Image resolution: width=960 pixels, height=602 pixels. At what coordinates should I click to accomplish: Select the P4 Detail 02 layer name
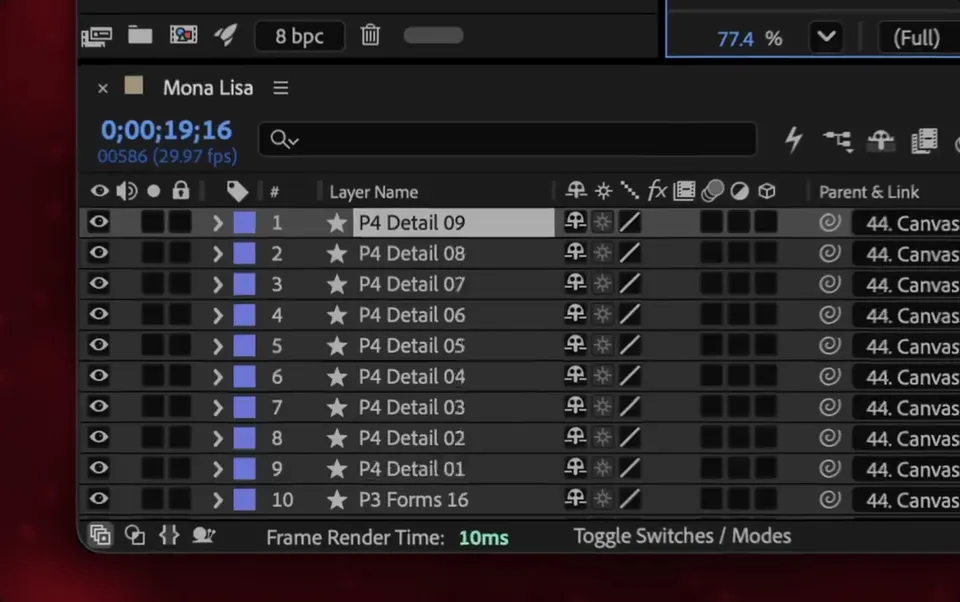pos(411,438)
